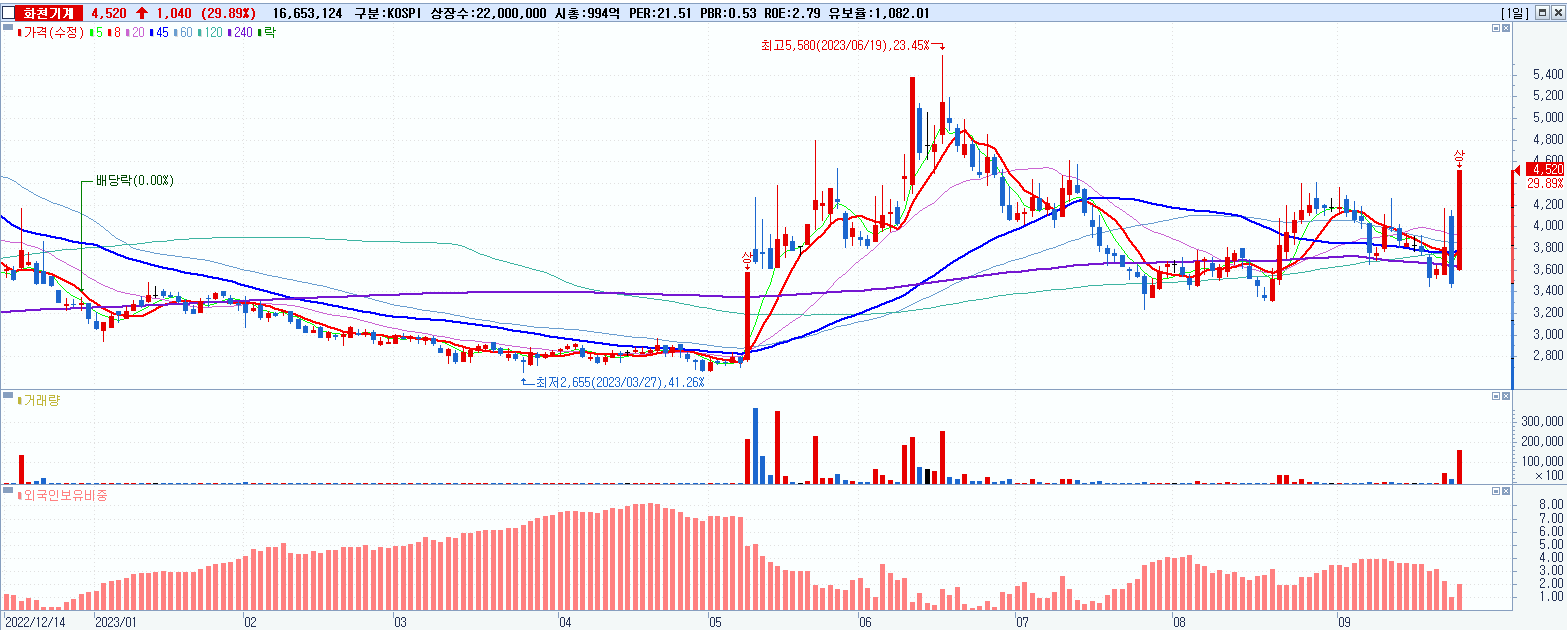Maximize the chart window next to [1일]
The height and width of the screenshot is (630, 1567).
1541,13
